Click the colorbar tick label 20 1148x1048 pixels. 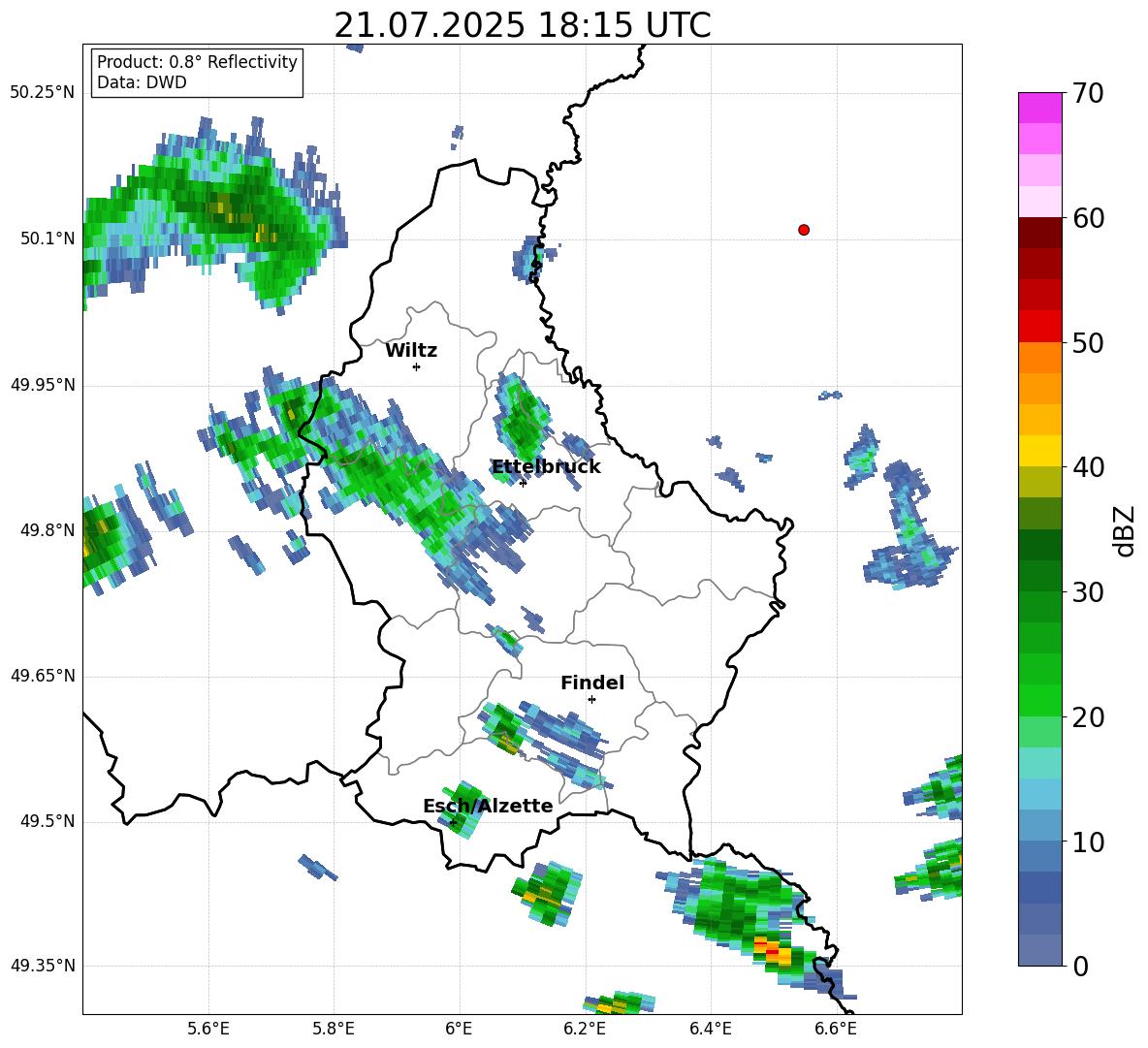1089,717
